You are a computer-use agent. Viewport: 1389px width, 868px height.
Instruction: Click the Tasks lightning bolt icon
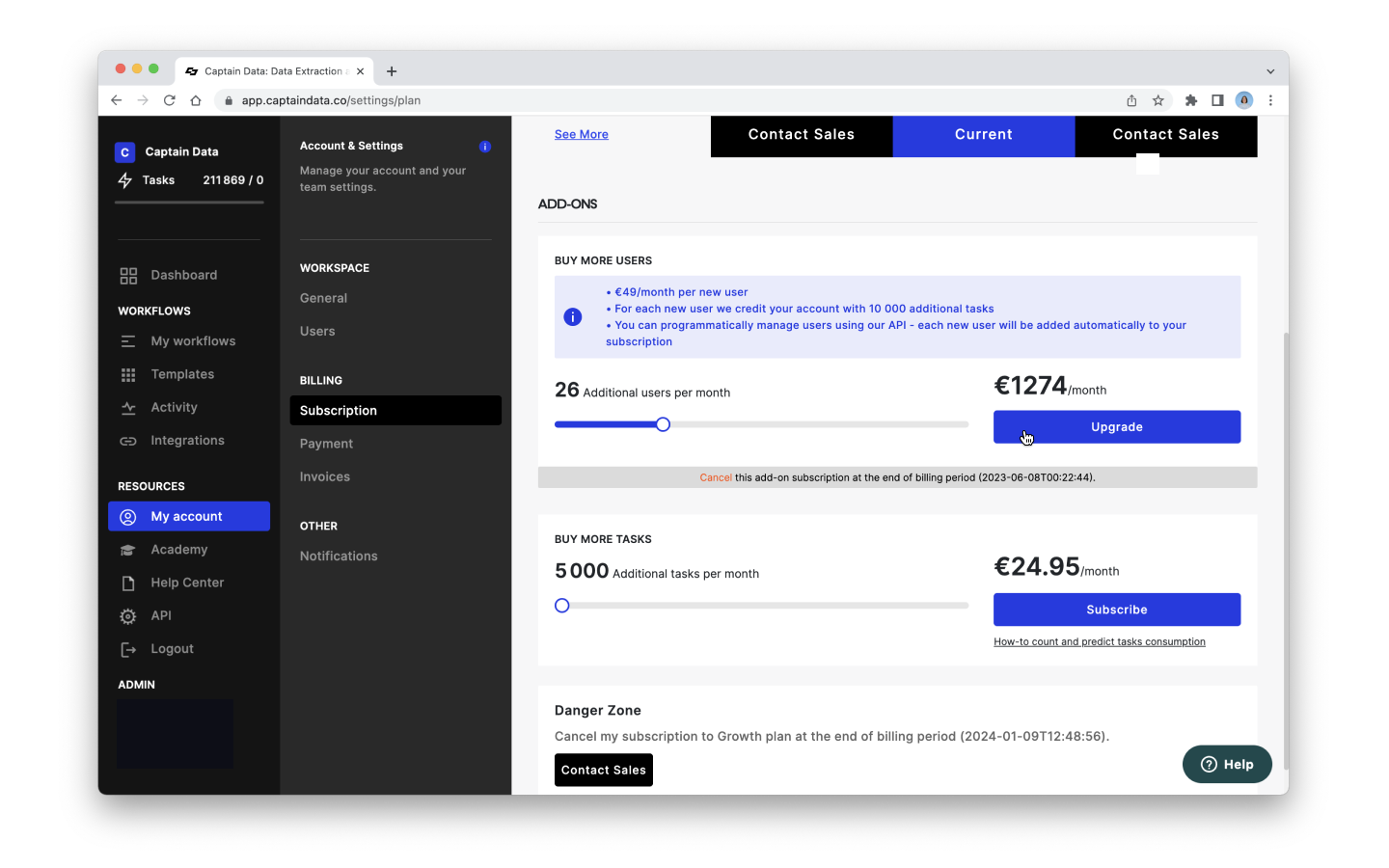125,180
